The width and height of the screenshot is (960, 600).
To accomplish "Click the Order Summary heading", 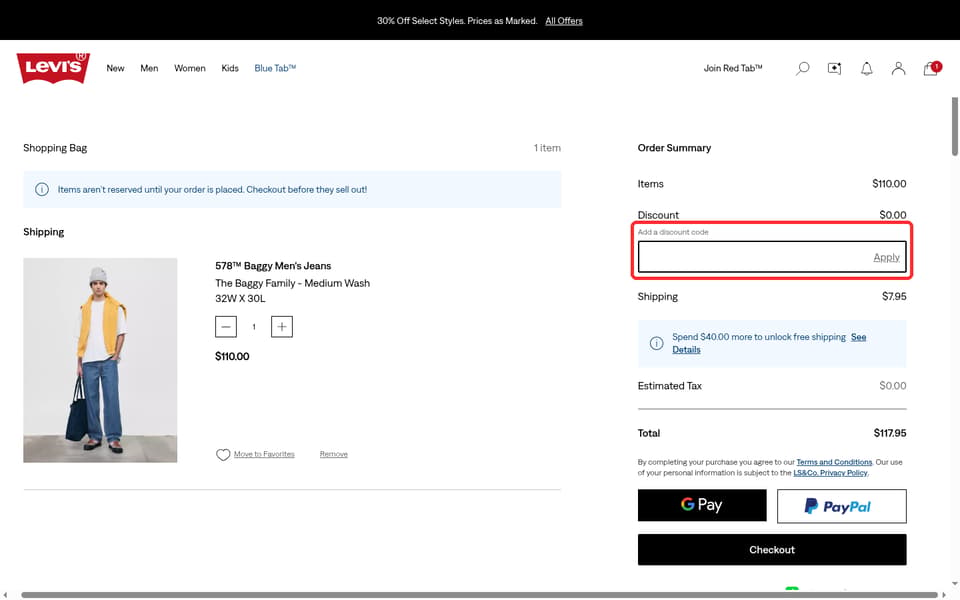I will pyautogui.click(x=674, y=148).
